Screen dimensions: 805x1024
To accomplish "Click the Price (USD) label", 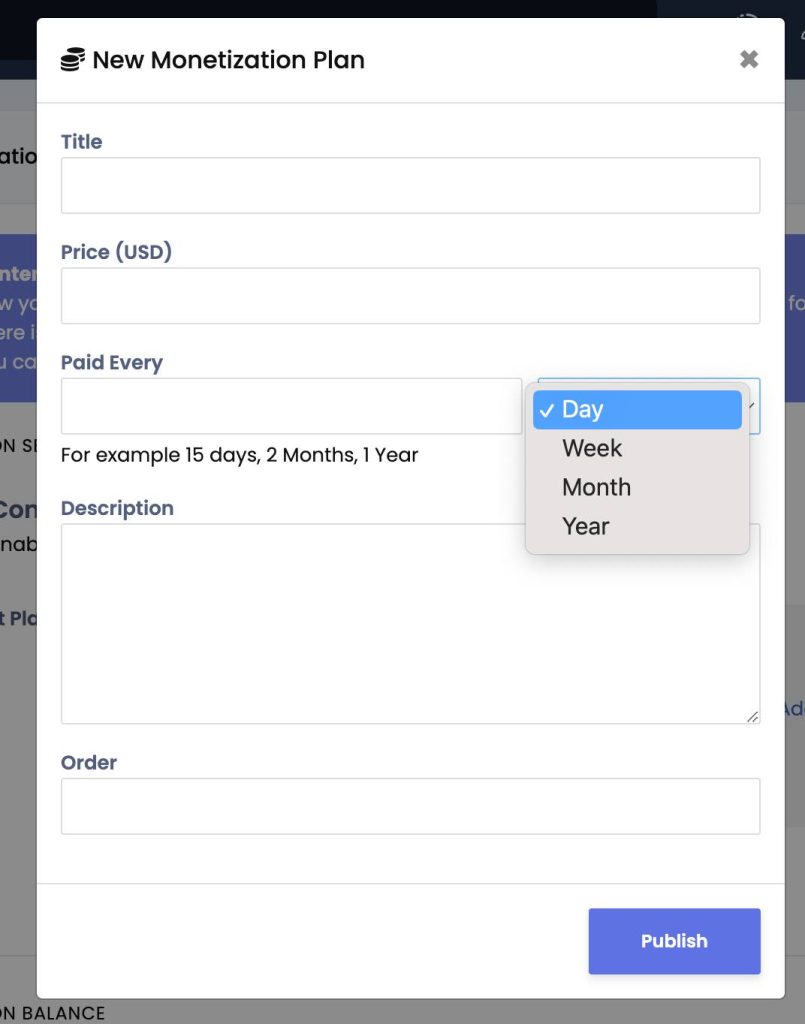I will [116, 251].
